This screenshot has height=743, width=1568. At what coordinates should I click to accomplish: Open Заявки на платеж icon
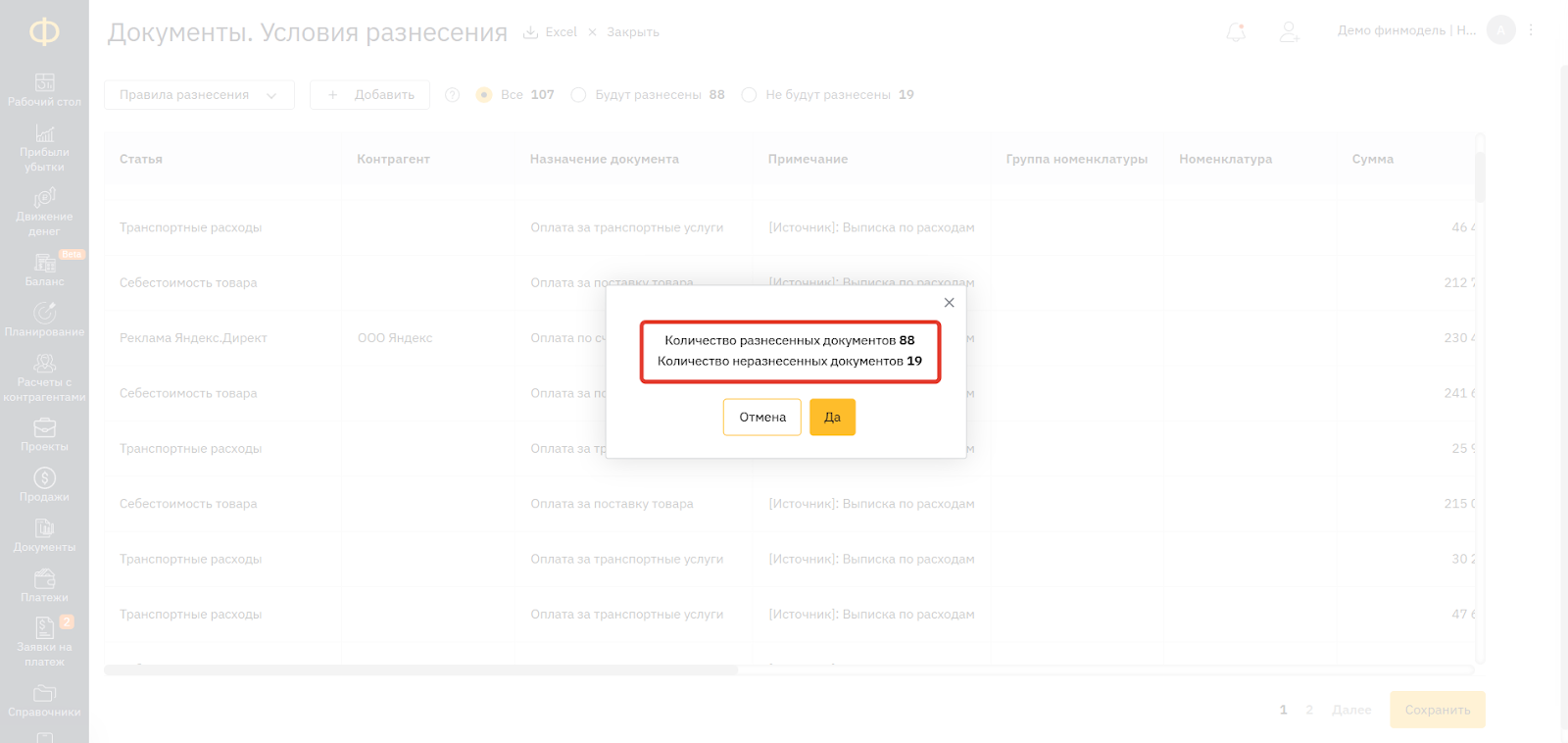[x=44, y=628]
